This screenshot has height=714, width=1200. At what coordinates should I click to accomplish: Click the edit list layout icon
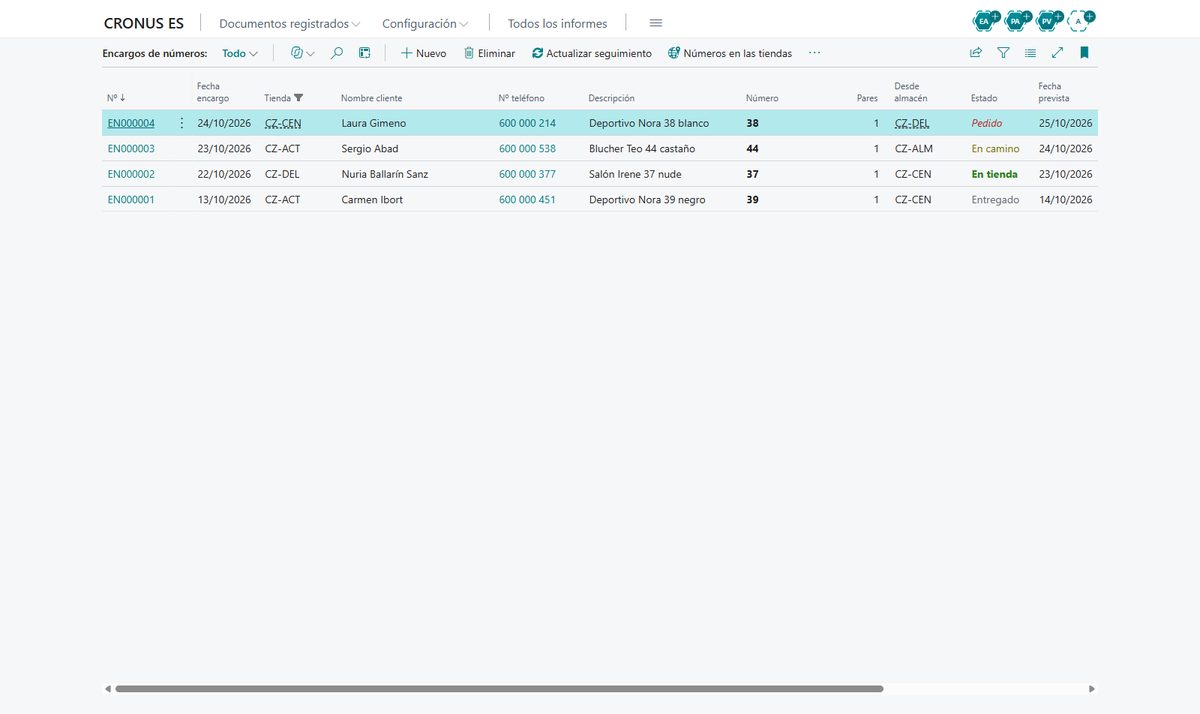click(x=365, y=53)
